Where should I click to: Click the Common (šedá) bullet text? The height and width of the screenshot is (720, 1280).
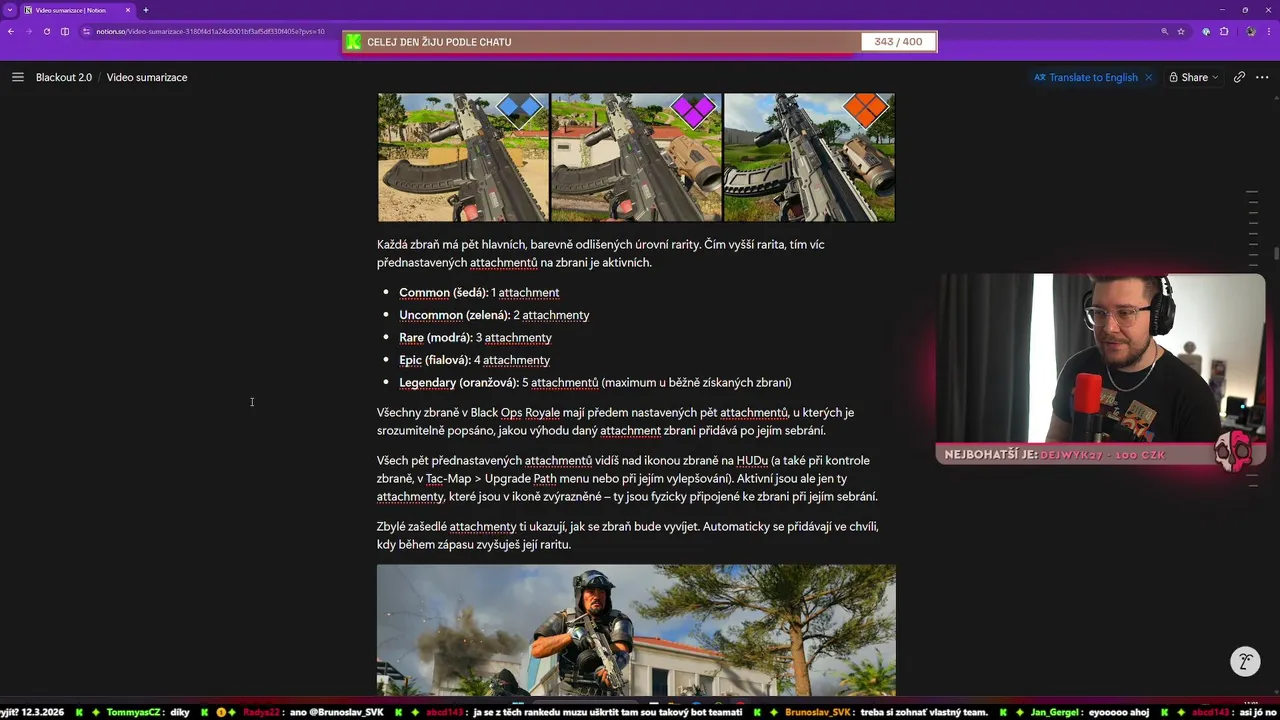click(x=479, y=292)
